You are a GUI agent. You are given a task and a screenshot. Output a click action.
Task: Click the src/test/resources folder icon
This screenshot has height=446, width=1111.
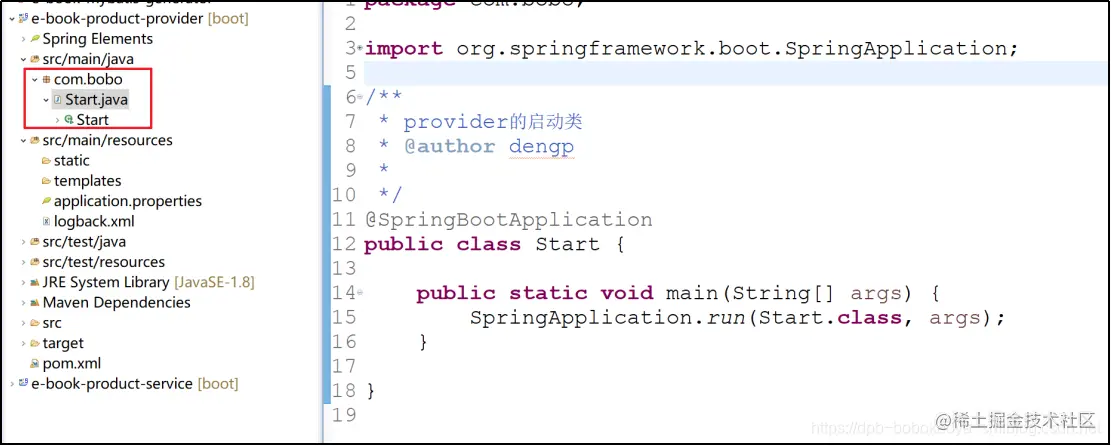[35, 262]
